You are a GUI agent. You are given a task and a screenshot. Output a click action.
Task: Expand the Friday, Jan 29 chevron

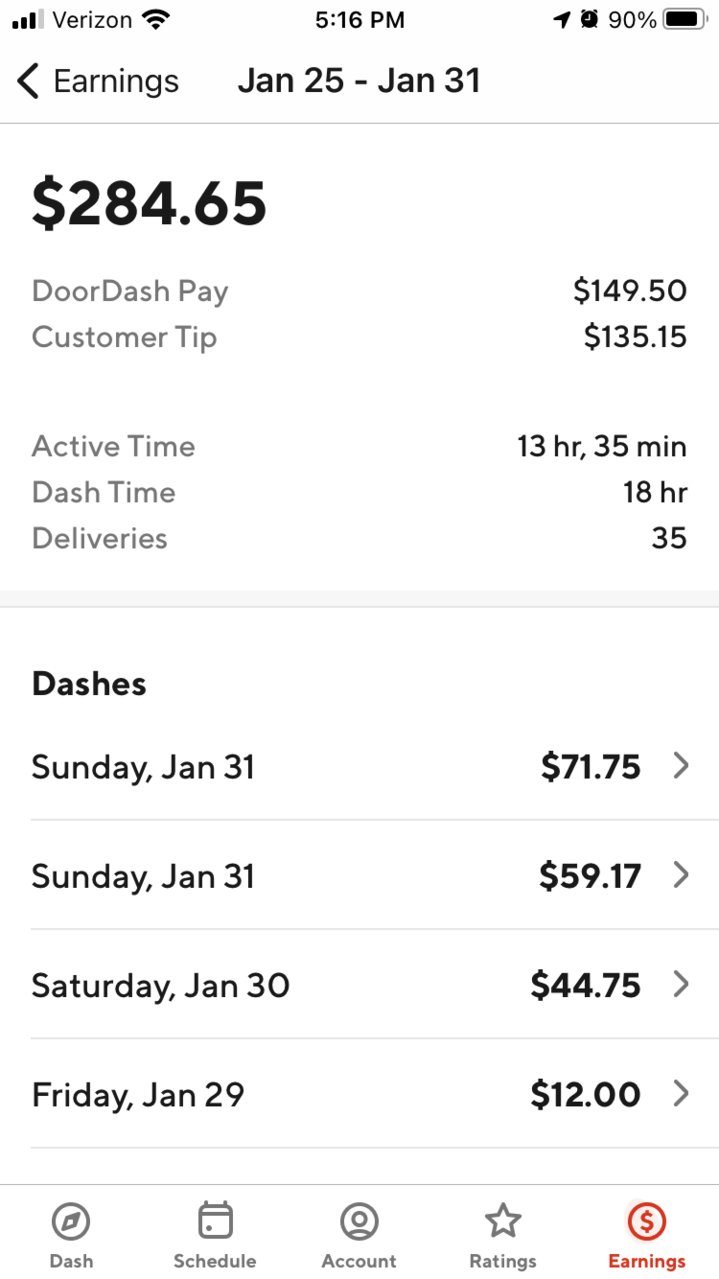pyautogui.click(x=681, y=1093)
